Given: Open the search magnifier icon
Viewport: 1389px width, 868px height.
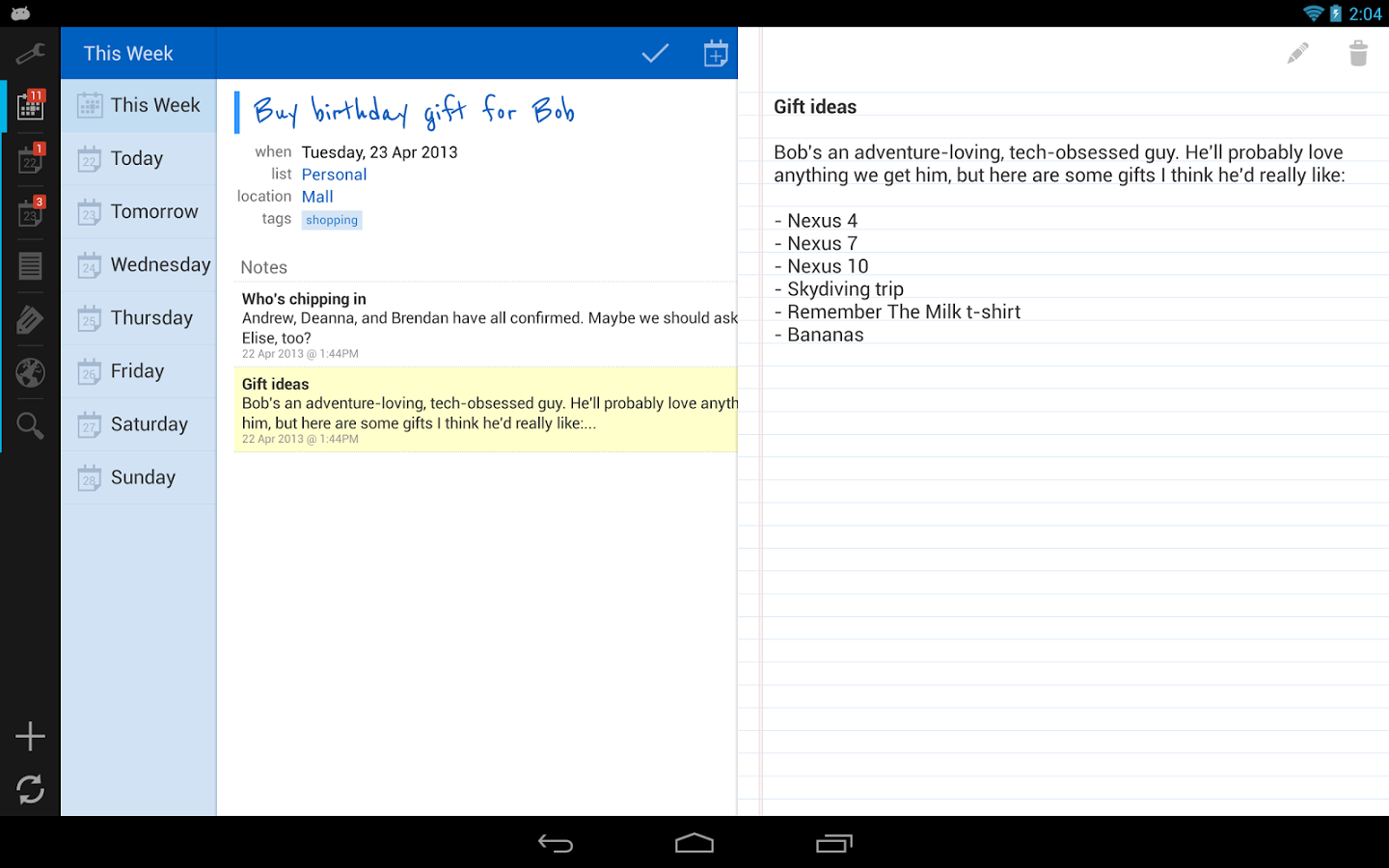Looking at the screenshot, I should coord(30,425).
